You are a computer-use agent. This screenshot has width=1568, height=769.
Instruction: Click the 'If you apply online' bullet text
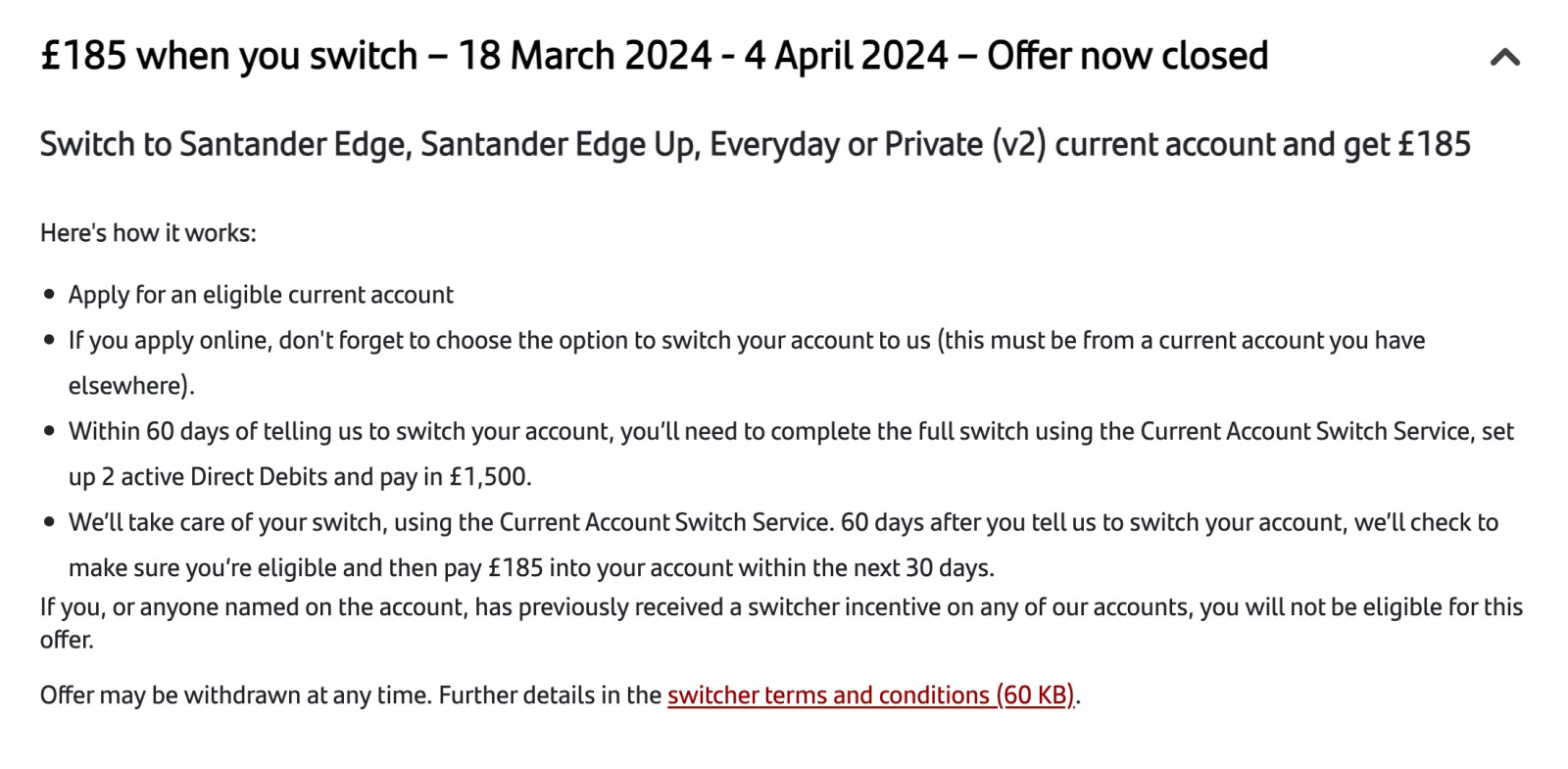tap(747, 362)
